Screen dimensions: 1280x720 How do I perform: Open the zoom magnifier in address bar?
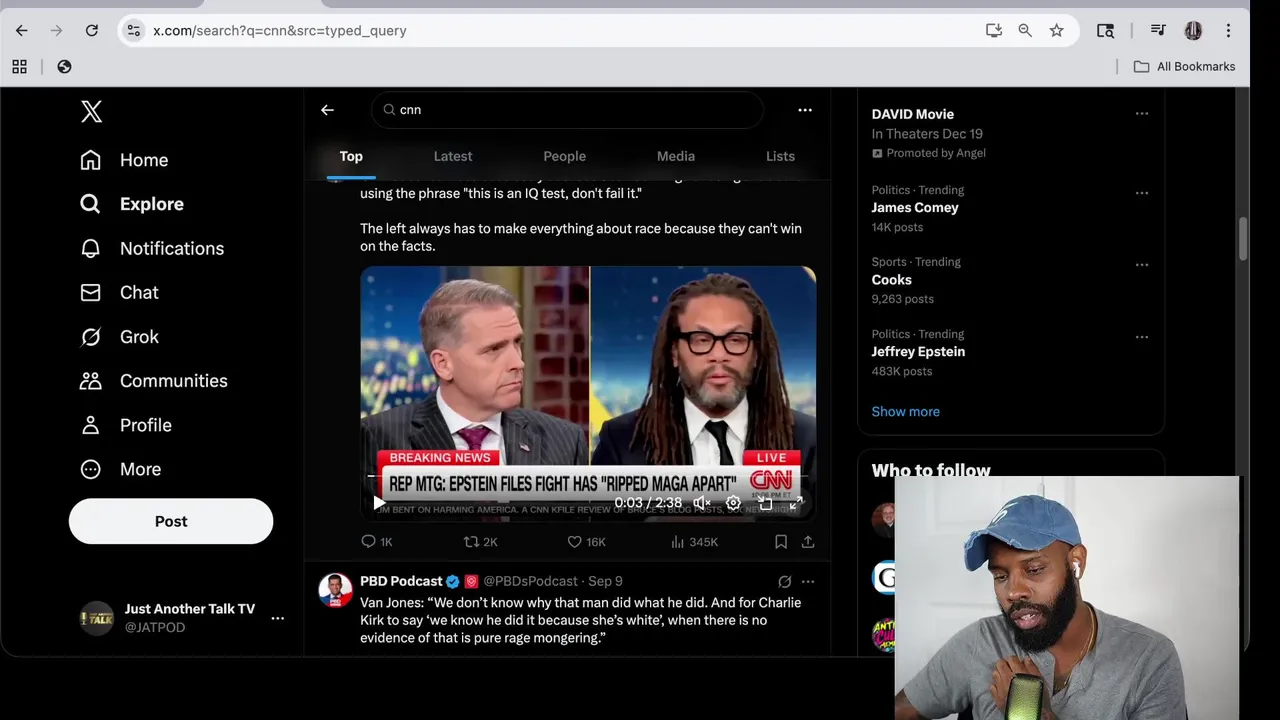click(x=1025, y=31)
